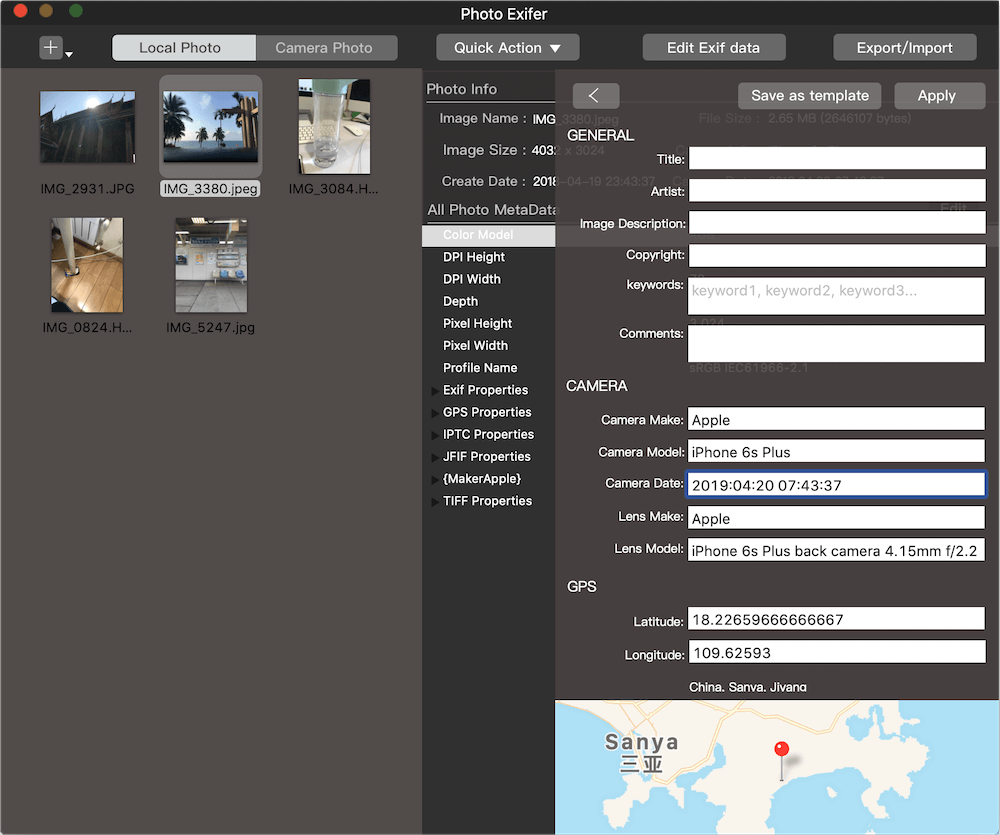Image resolution: width=1000 pixels, height=835 pixels.
Task: Switch to the Local Photo tab
Action: pyautogui.click(x=184, y=48)
